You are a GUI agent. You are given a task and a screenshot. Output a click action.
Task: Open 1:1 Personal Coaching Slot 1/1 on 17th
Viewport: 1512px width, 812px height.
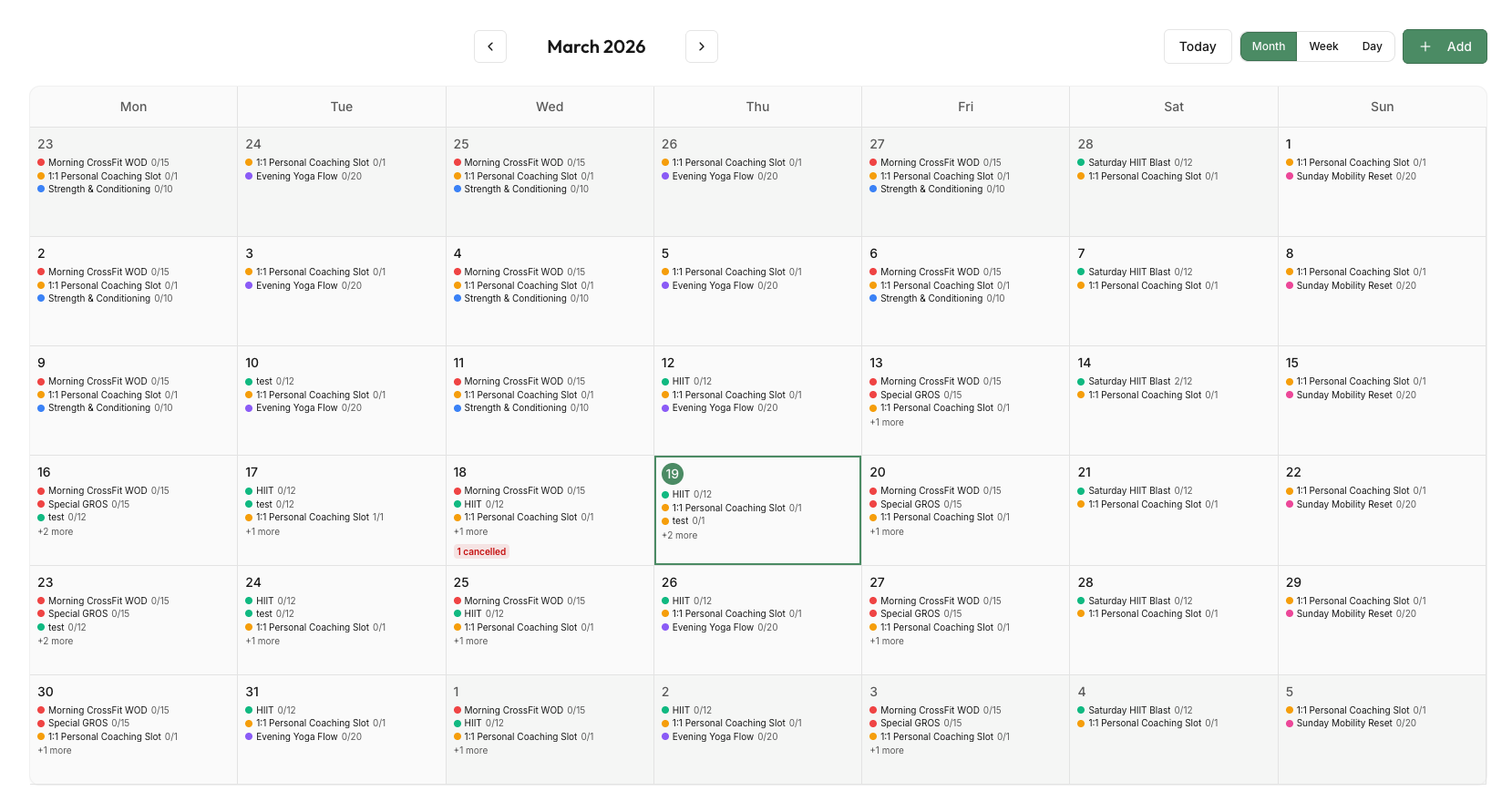coord(314,517)
